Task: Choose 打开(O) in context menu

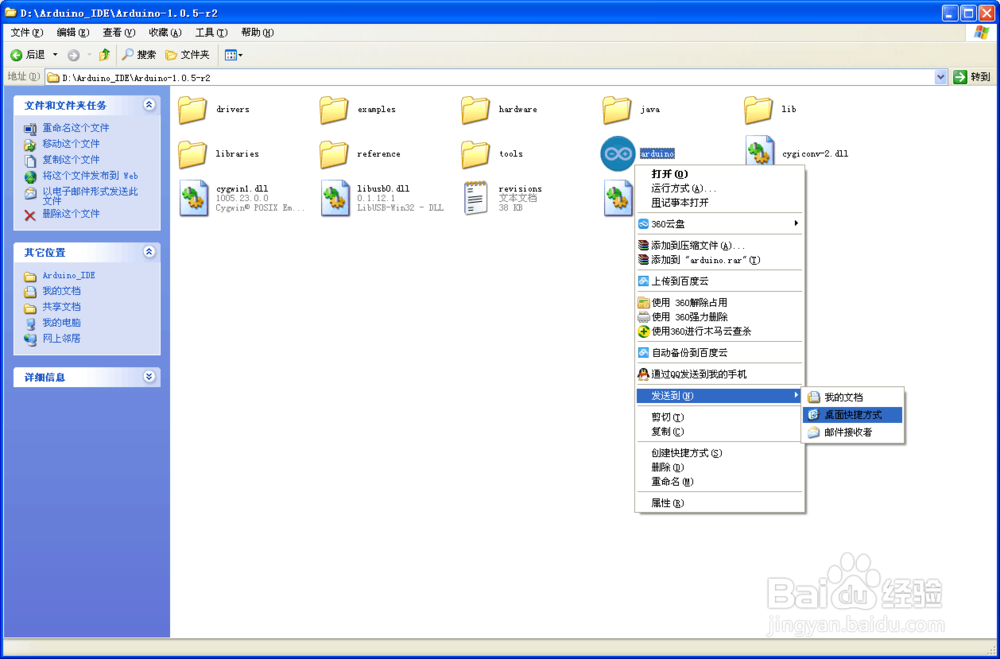Action: 719,174
